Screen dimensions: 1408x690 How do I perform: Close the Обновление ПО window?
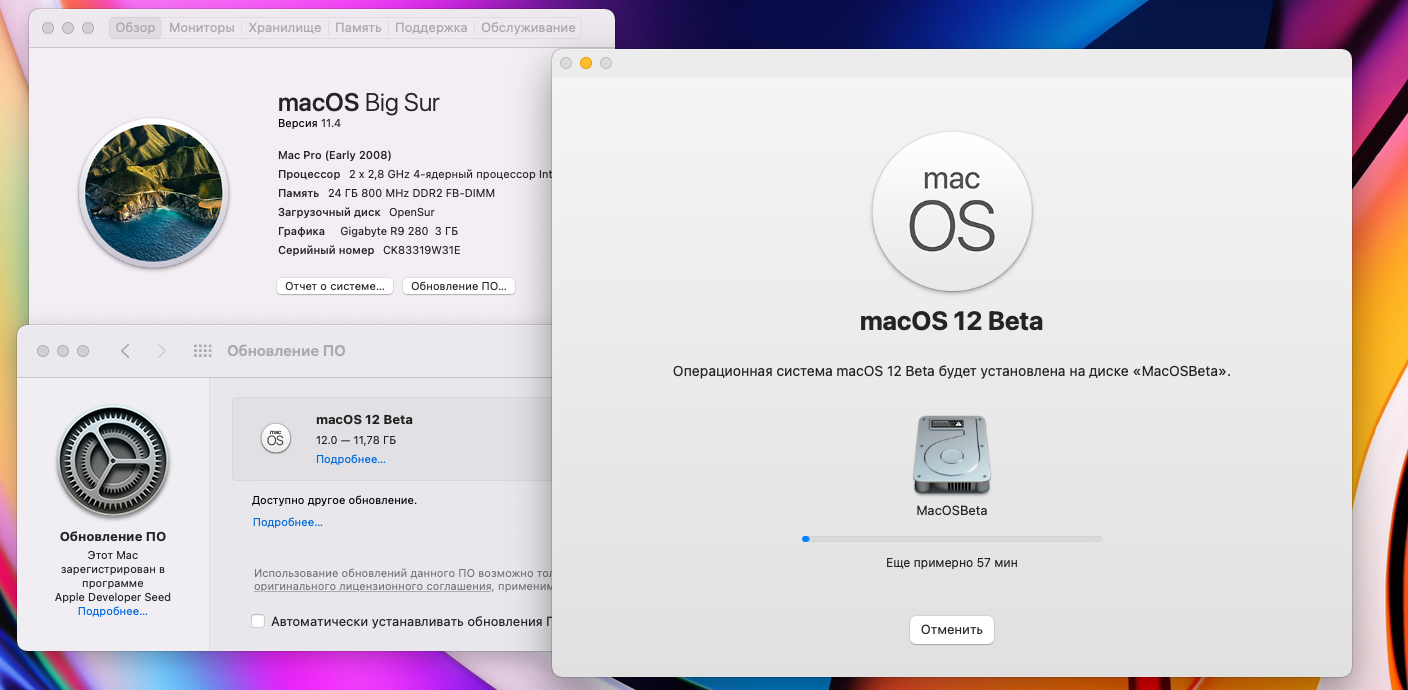43,351
